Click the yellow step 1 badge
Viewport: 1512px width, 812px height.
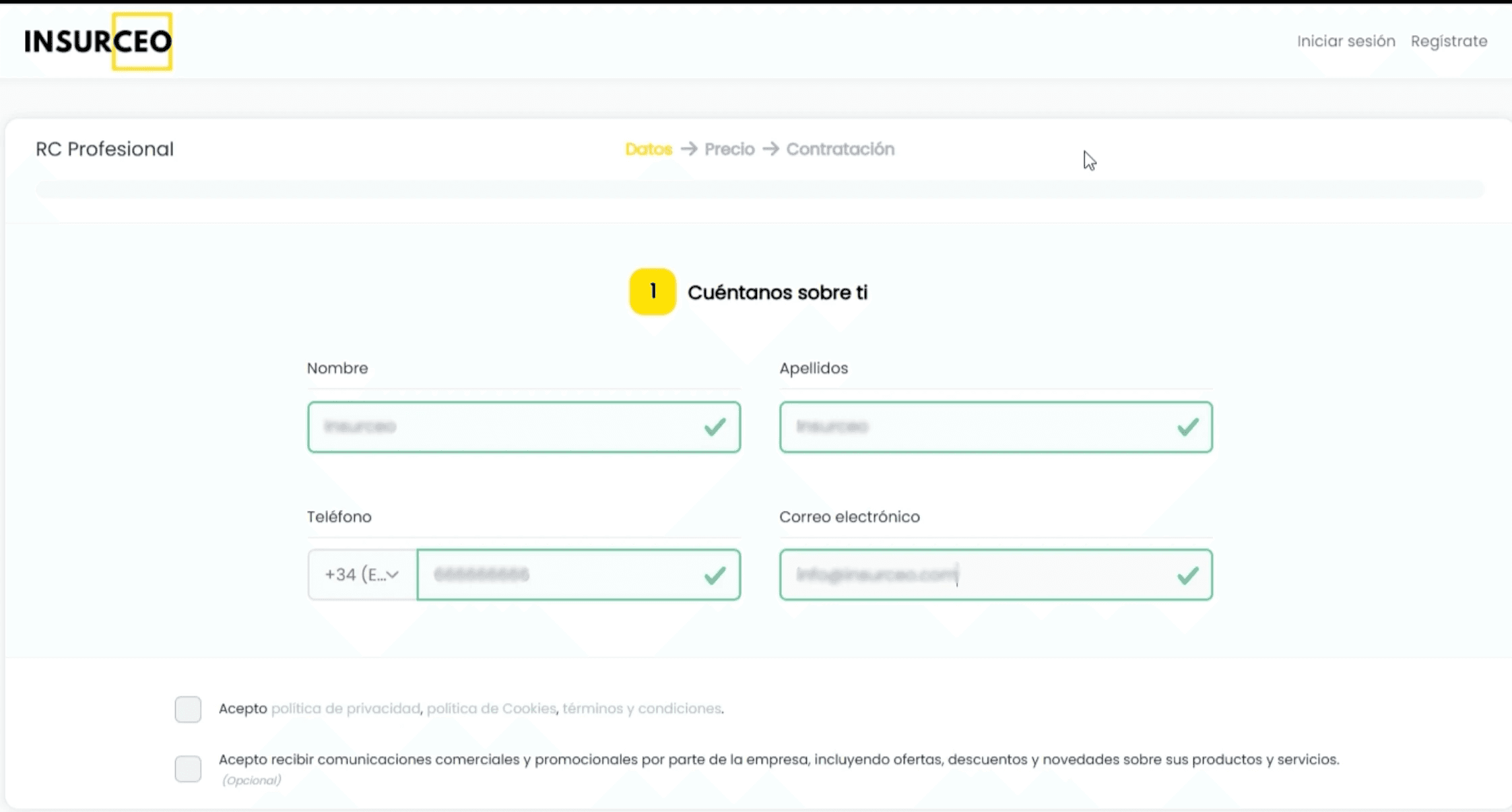(652, 292)
